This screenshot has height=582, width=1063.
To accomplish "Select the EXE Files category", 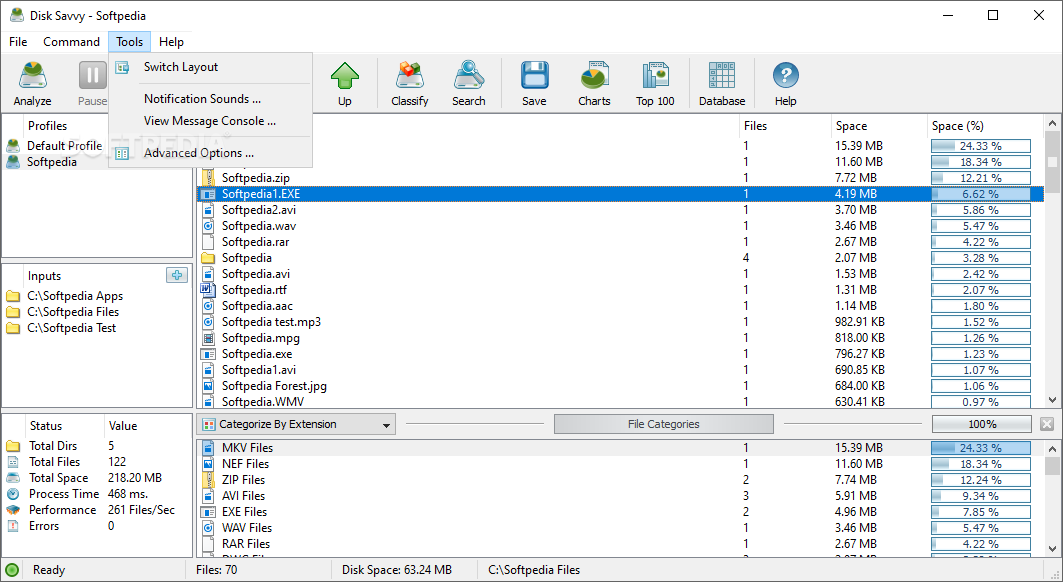I will (x=244, y=512).
